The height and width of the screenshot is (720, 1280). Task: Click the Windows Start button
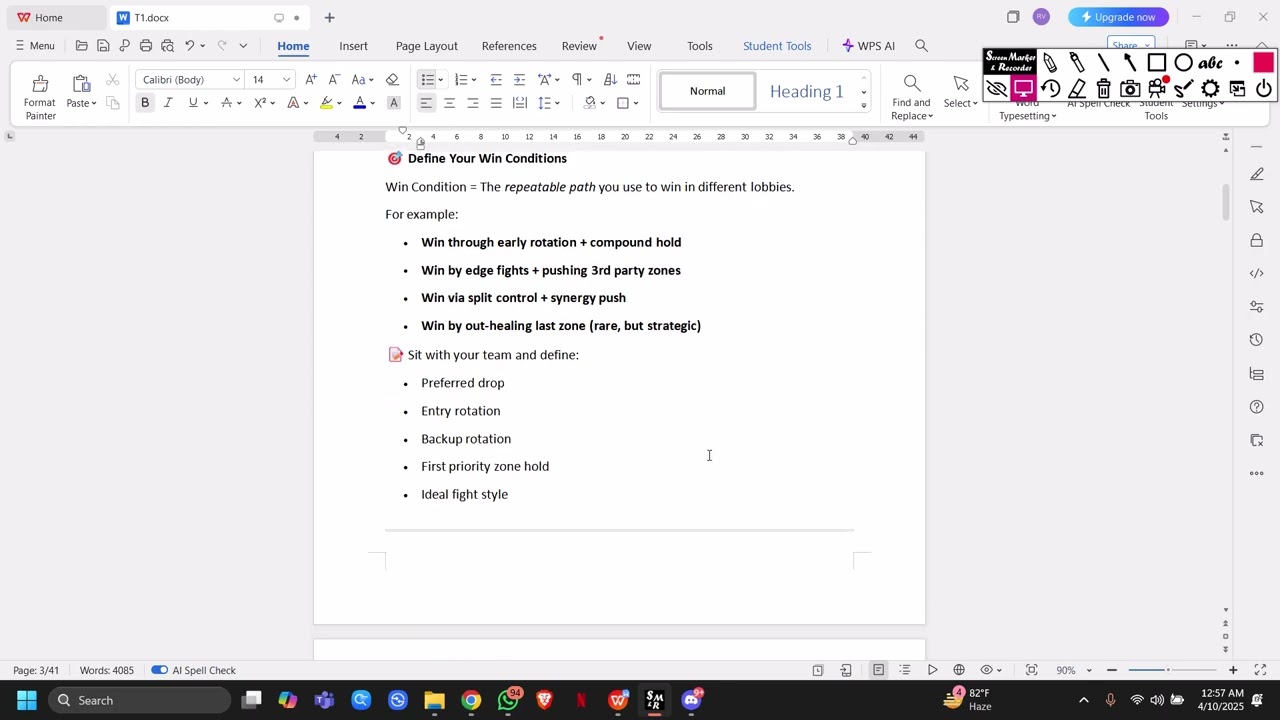pyautogui.click(x=27, y=700)
